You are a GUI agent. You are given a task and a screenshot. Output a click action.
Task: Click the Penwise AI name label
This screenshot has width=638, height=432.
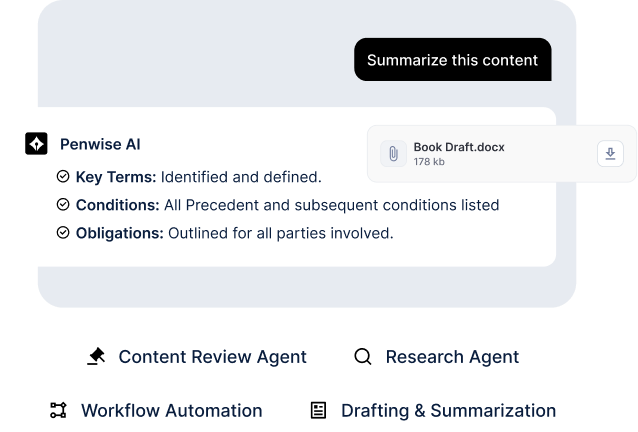point(93,144)
